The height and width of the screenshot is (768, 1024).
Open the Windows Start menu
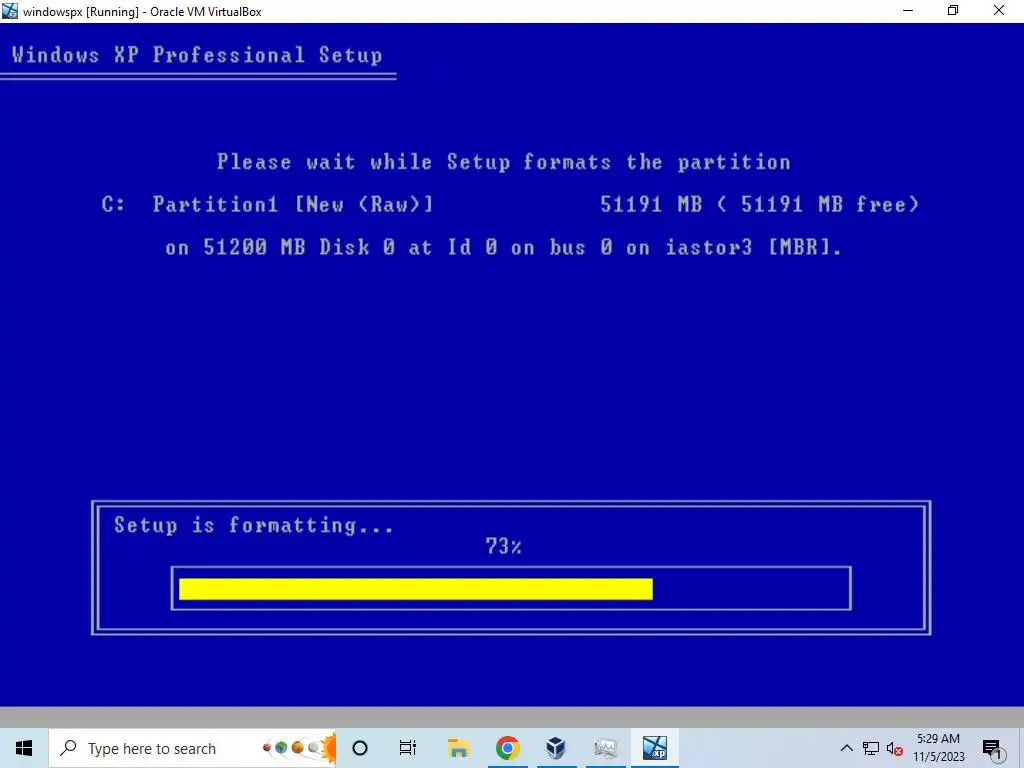click(x=24, y=748)
